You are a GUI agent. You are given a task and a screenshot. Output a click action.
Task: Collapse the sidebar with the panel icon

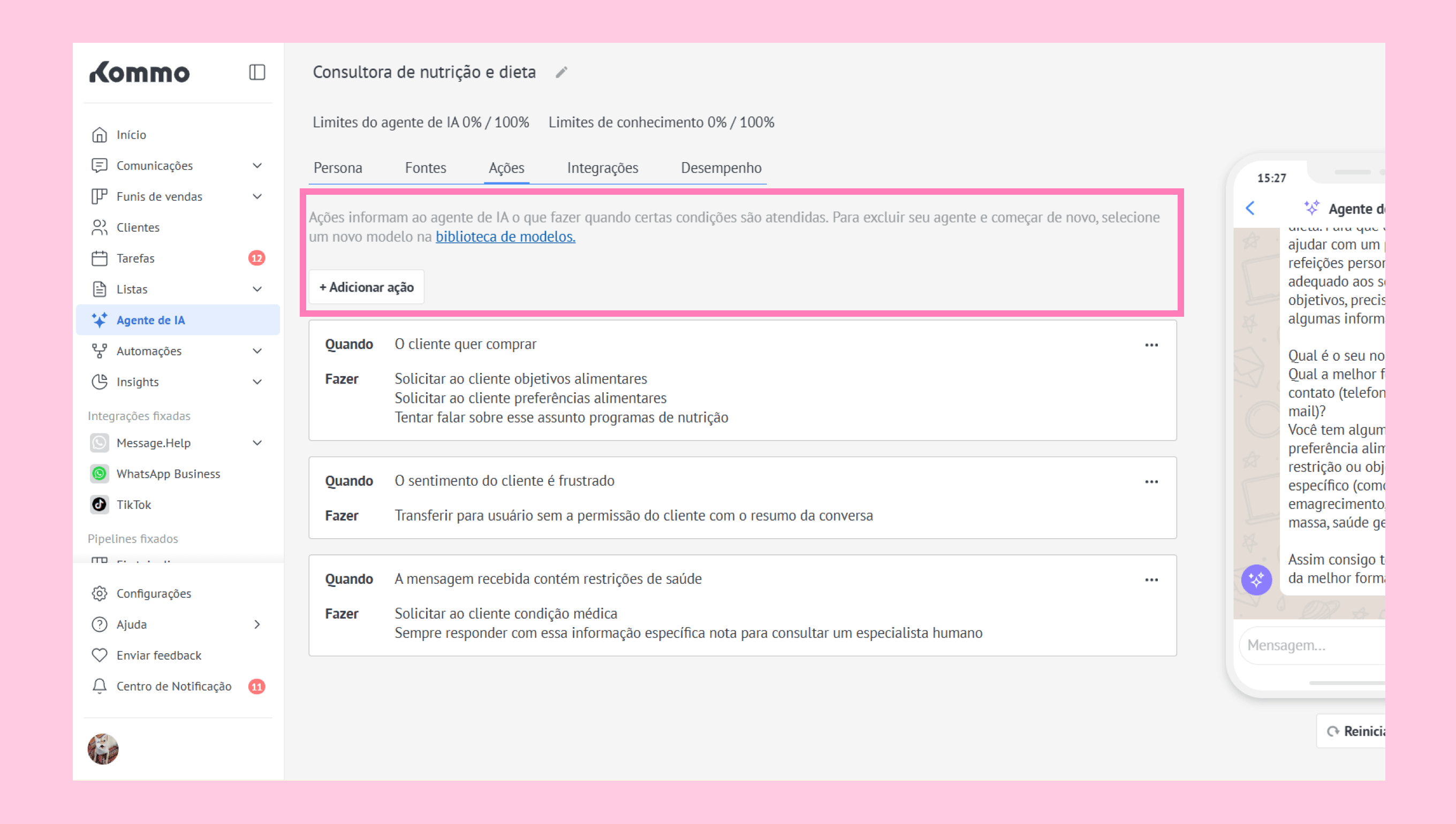(257, 72)
